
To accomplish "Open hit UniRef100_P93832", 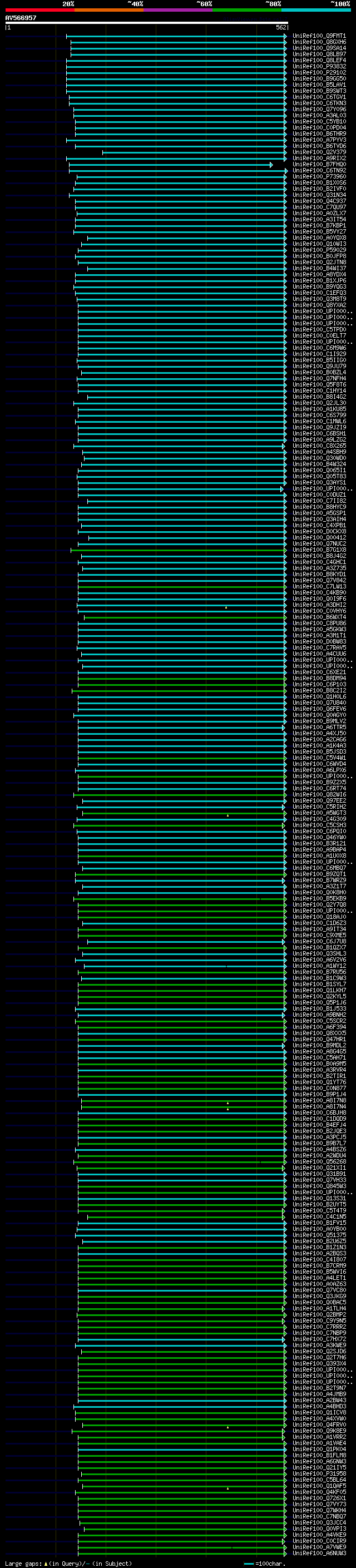I will tap(319, 66).
